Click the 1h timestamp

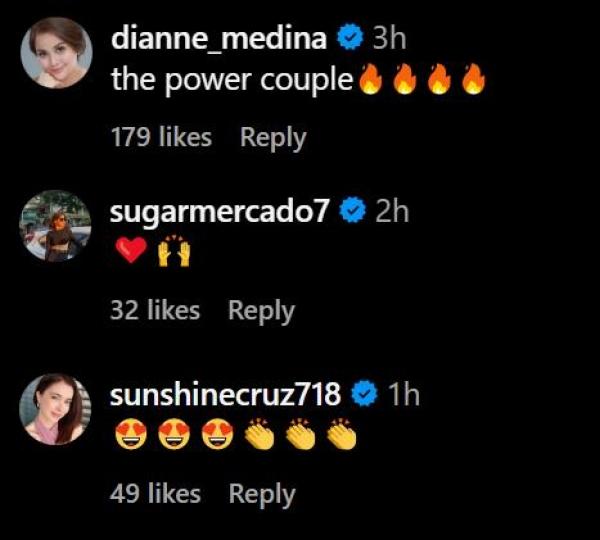pos(404,394)
